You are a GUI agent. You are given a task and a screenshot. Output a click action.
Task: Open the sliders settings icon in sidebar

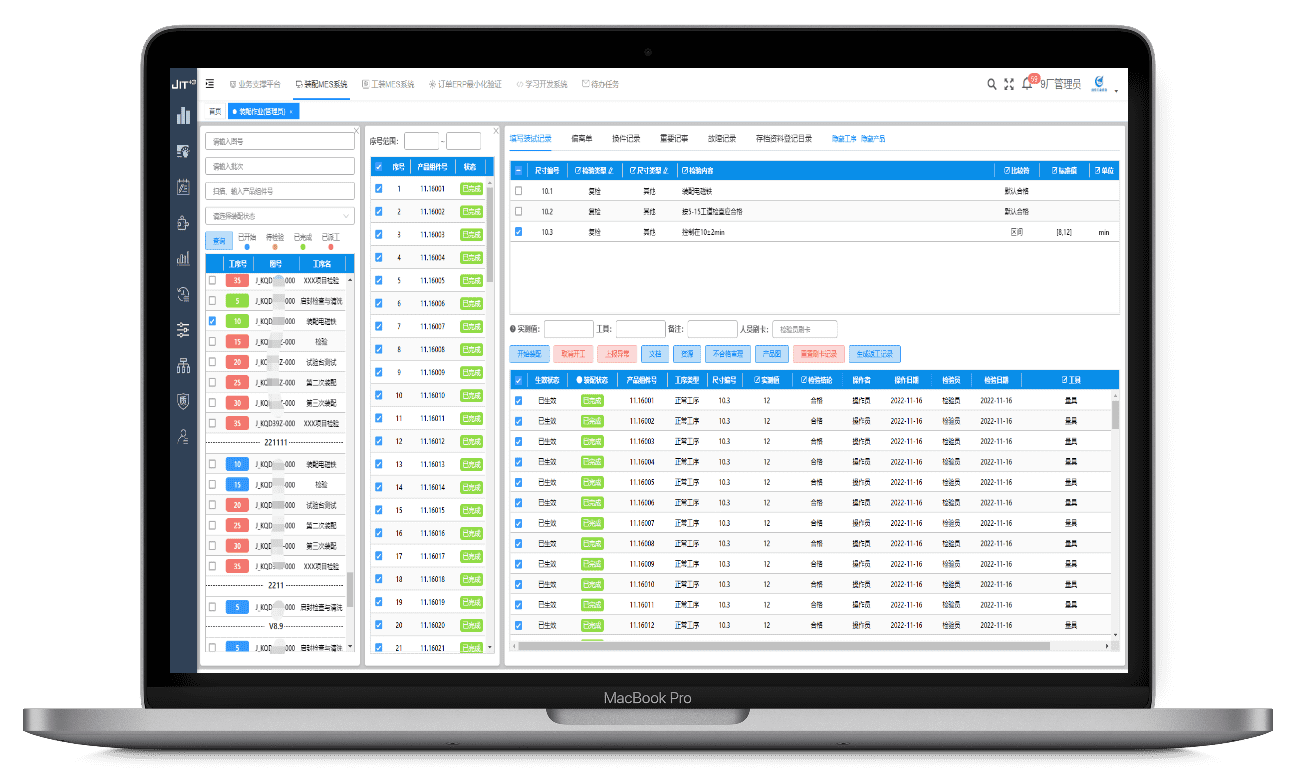coord(183,329)
